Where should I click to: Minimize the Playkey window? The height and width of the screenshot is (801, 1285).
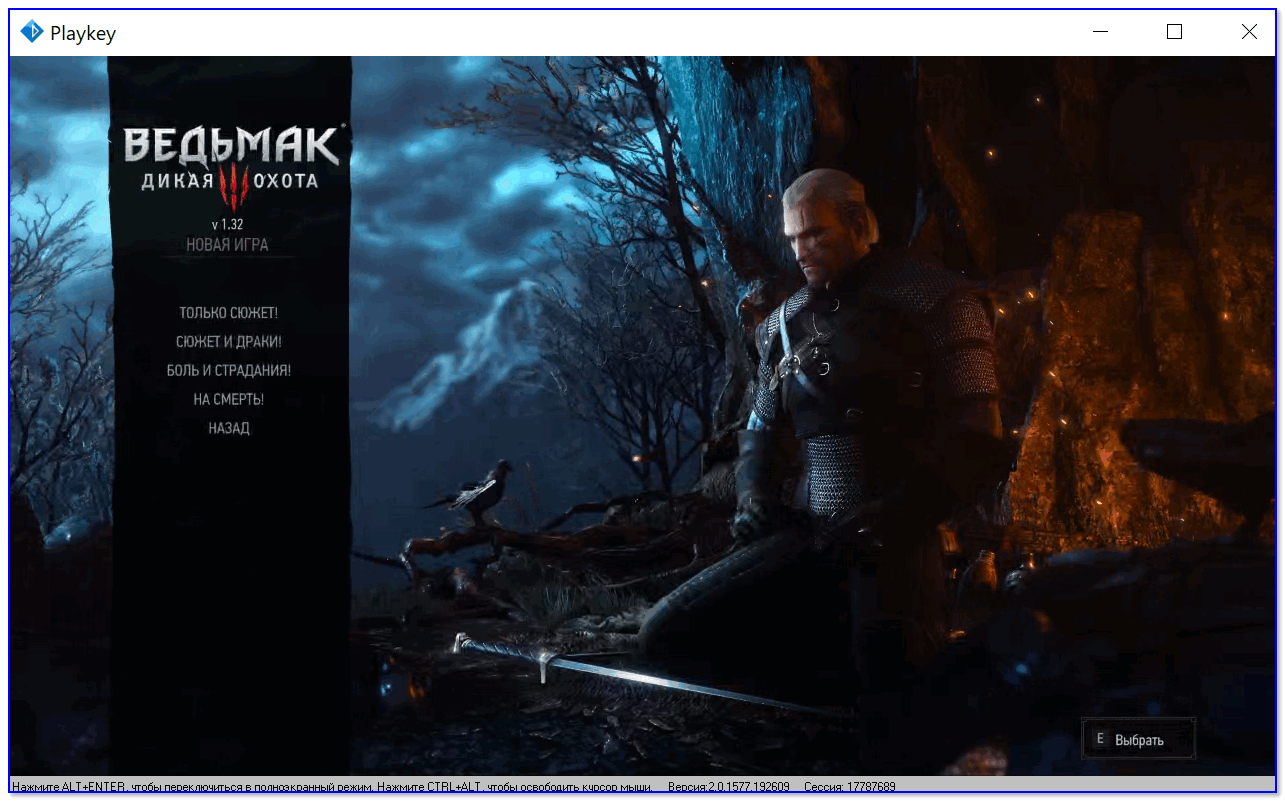[x=1100, y=32]
